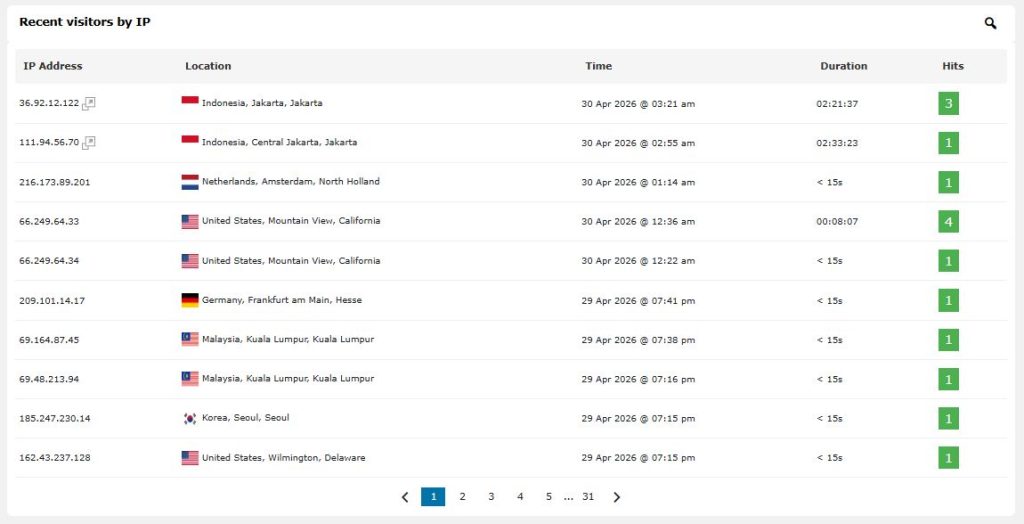Select IP address 216.173.89.201
The image size is (1024, 524).
55,182
